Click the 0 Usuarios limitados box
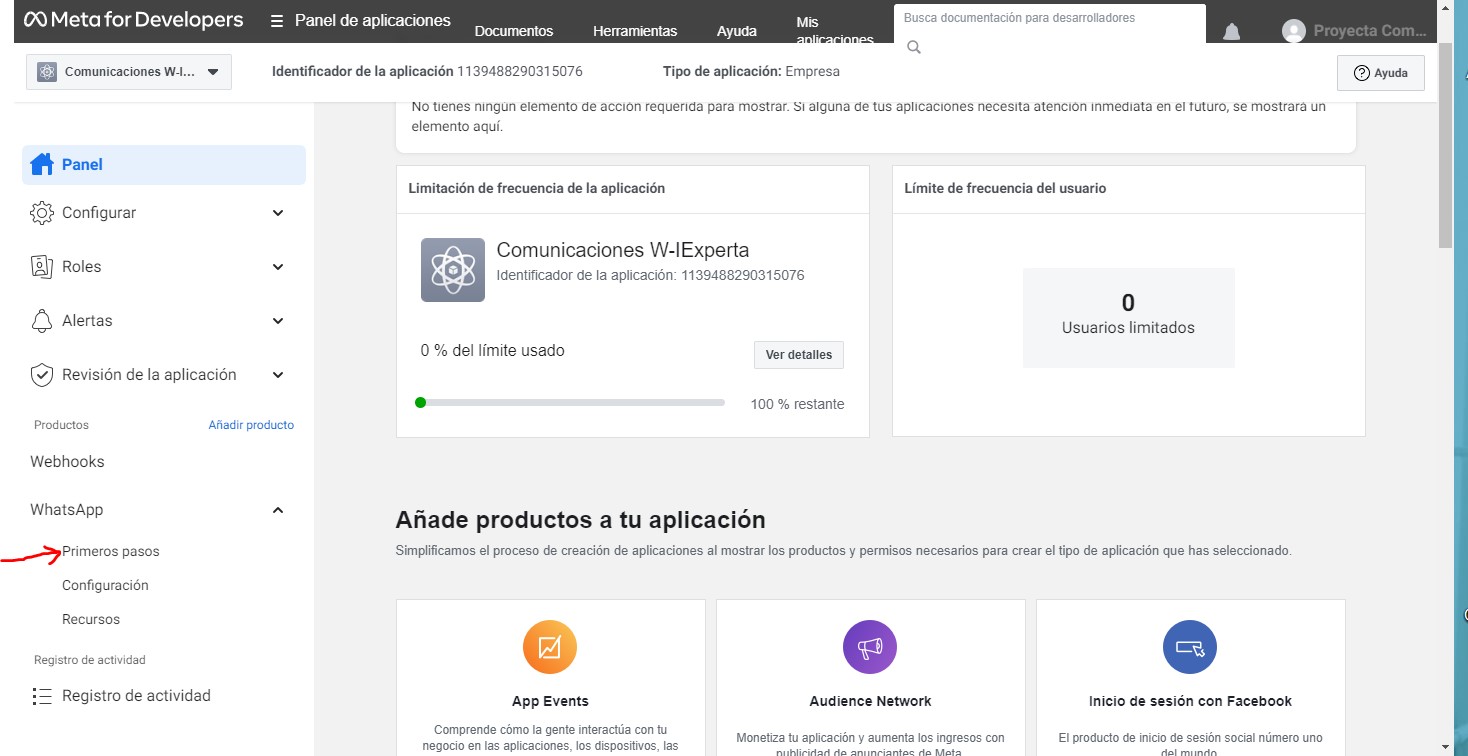Screen dimensions: 1468x756 1128,318
